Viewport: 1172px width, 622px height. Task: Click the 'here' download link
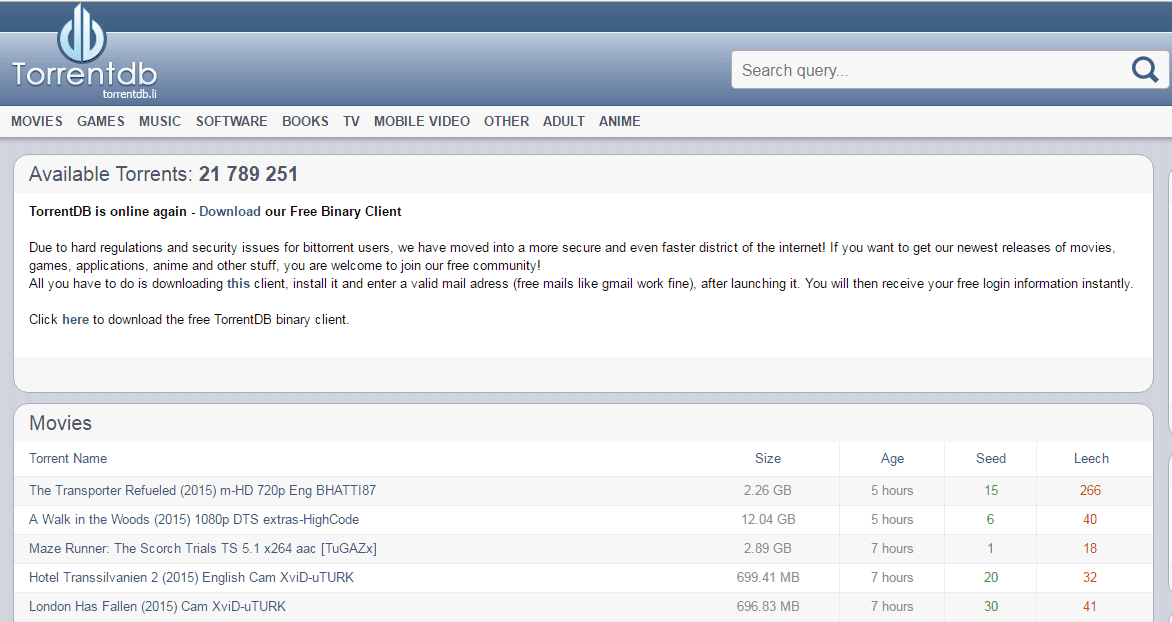click(x=75, y=319)
